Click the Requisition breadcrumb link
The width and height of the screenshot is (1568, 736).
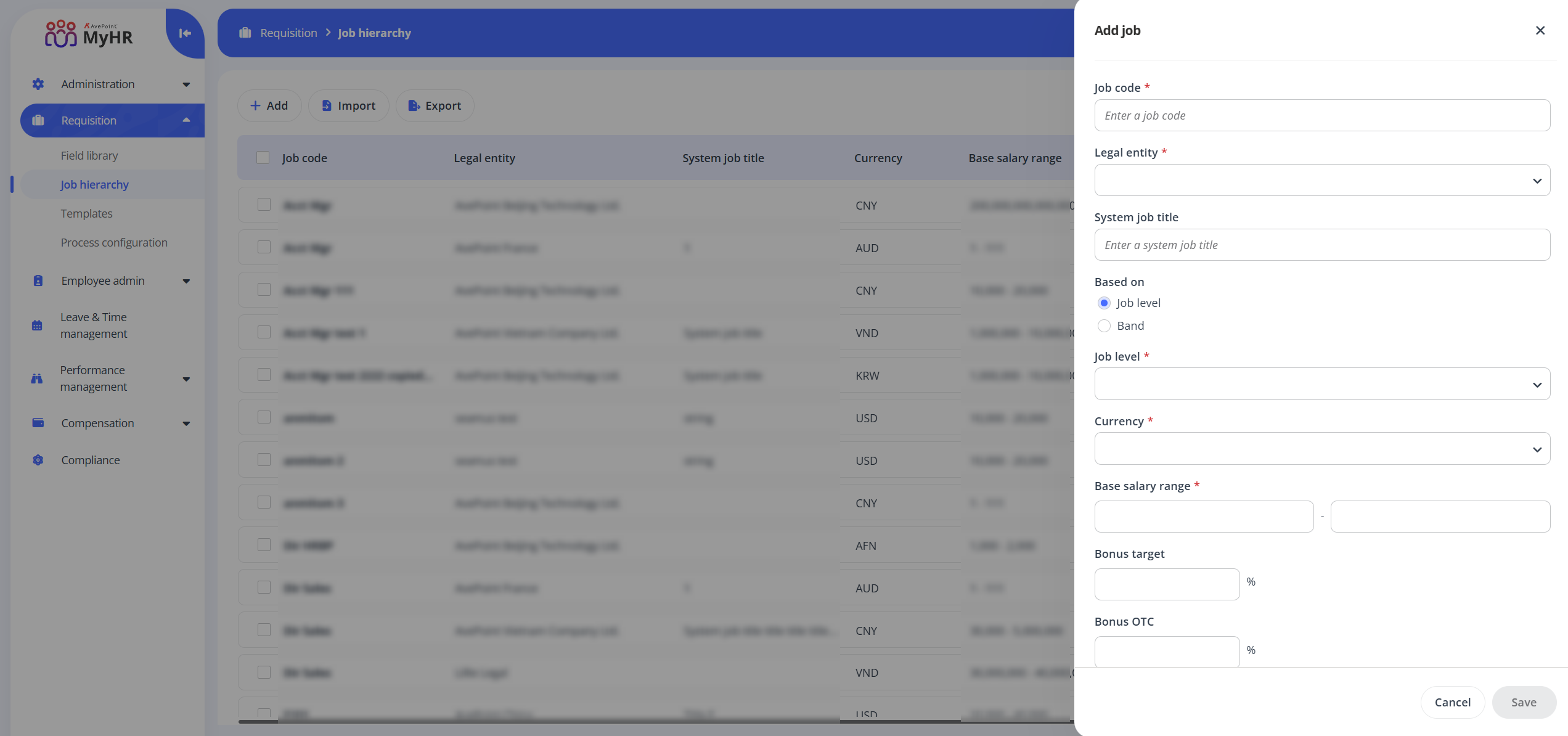point(288,33)
